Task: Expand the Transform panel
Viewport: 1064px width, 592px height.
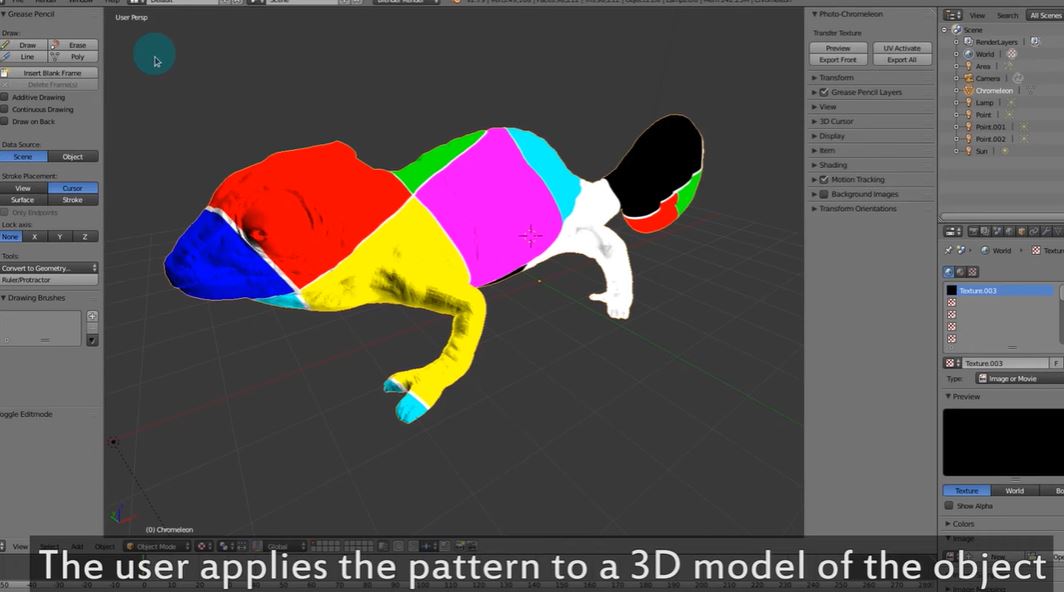Action: pos(833,77)
